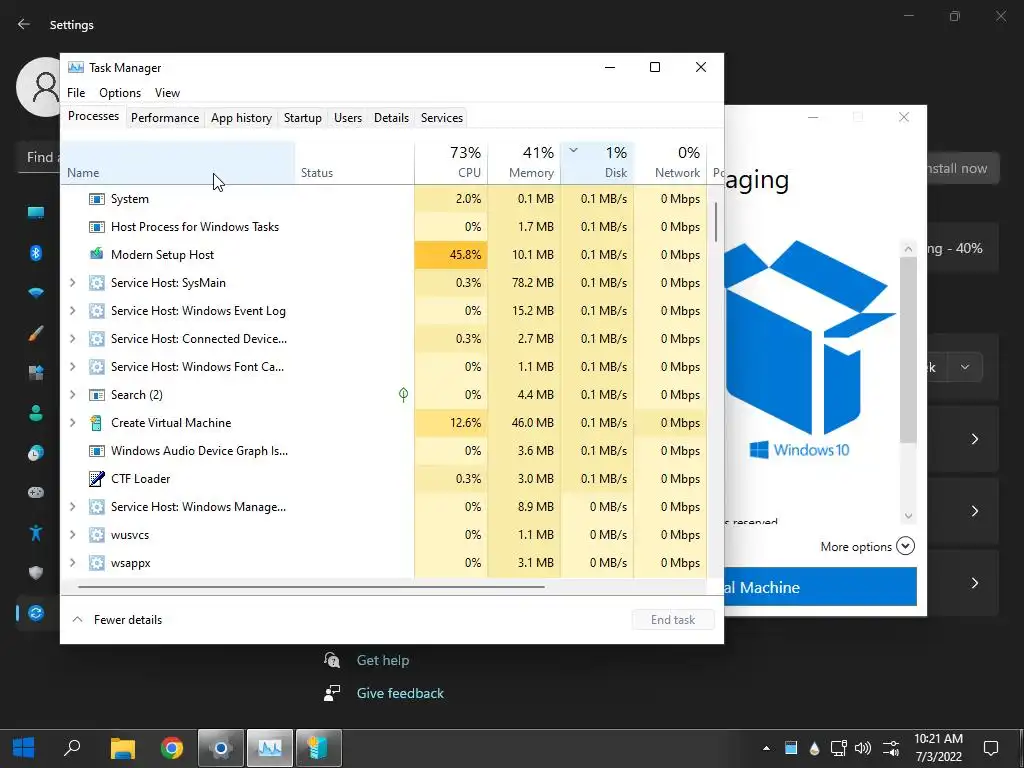
Task: Click the green leaf status icon on Search
Action: 404,394
